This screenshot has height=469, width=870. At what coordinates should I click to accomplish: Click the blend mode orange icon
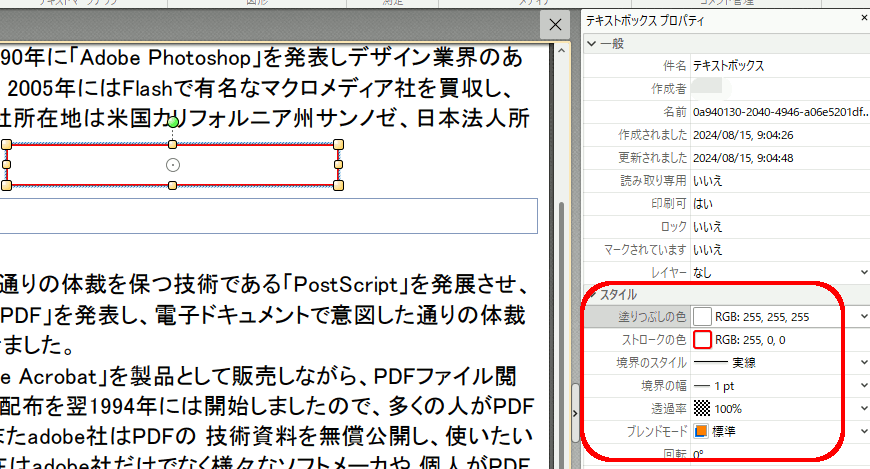point(701,431)
